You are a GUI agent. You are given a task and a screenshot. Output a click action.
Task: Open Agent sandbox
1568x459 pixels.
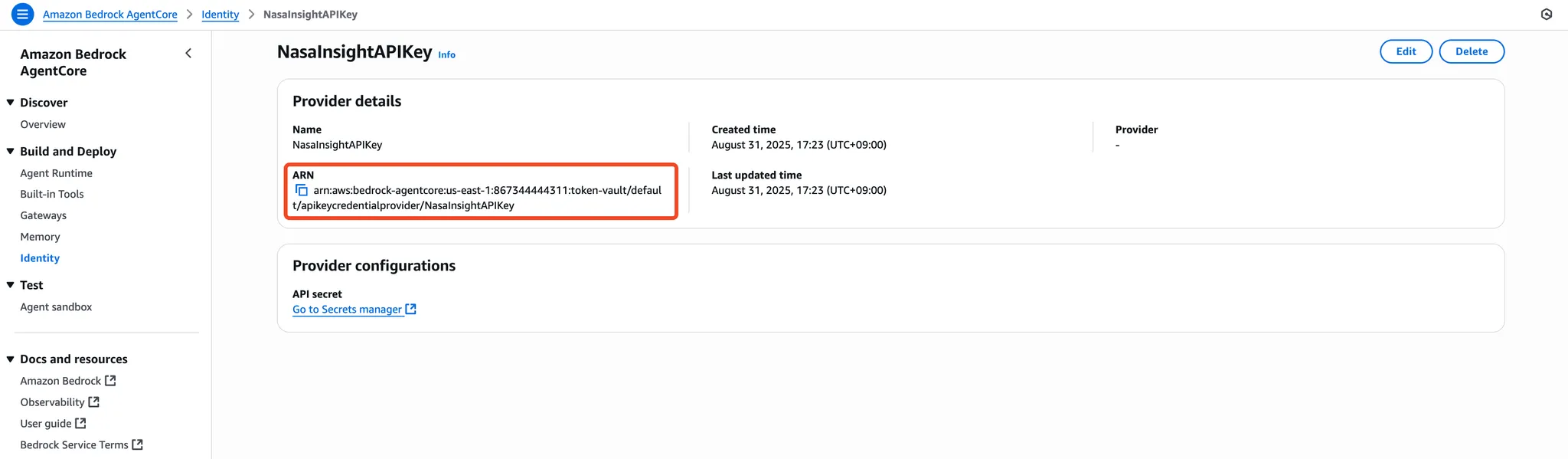[x=56, y=307]
